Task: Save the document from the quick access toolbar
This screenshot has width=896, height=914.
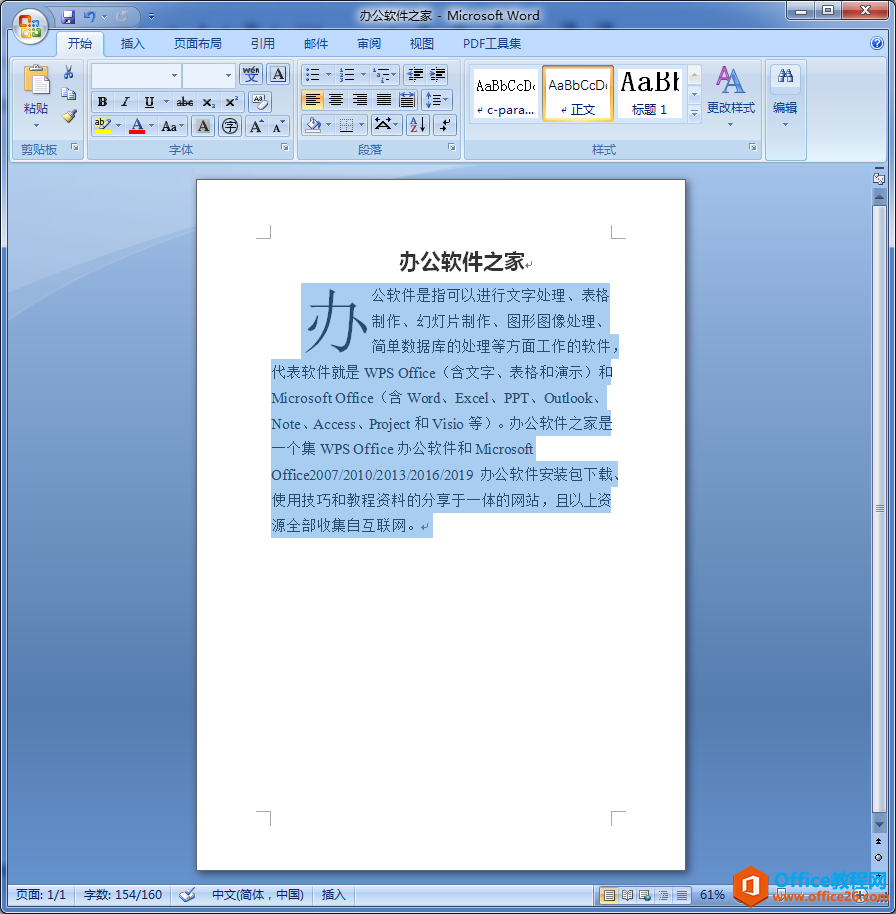Action: tap(68, 16)
